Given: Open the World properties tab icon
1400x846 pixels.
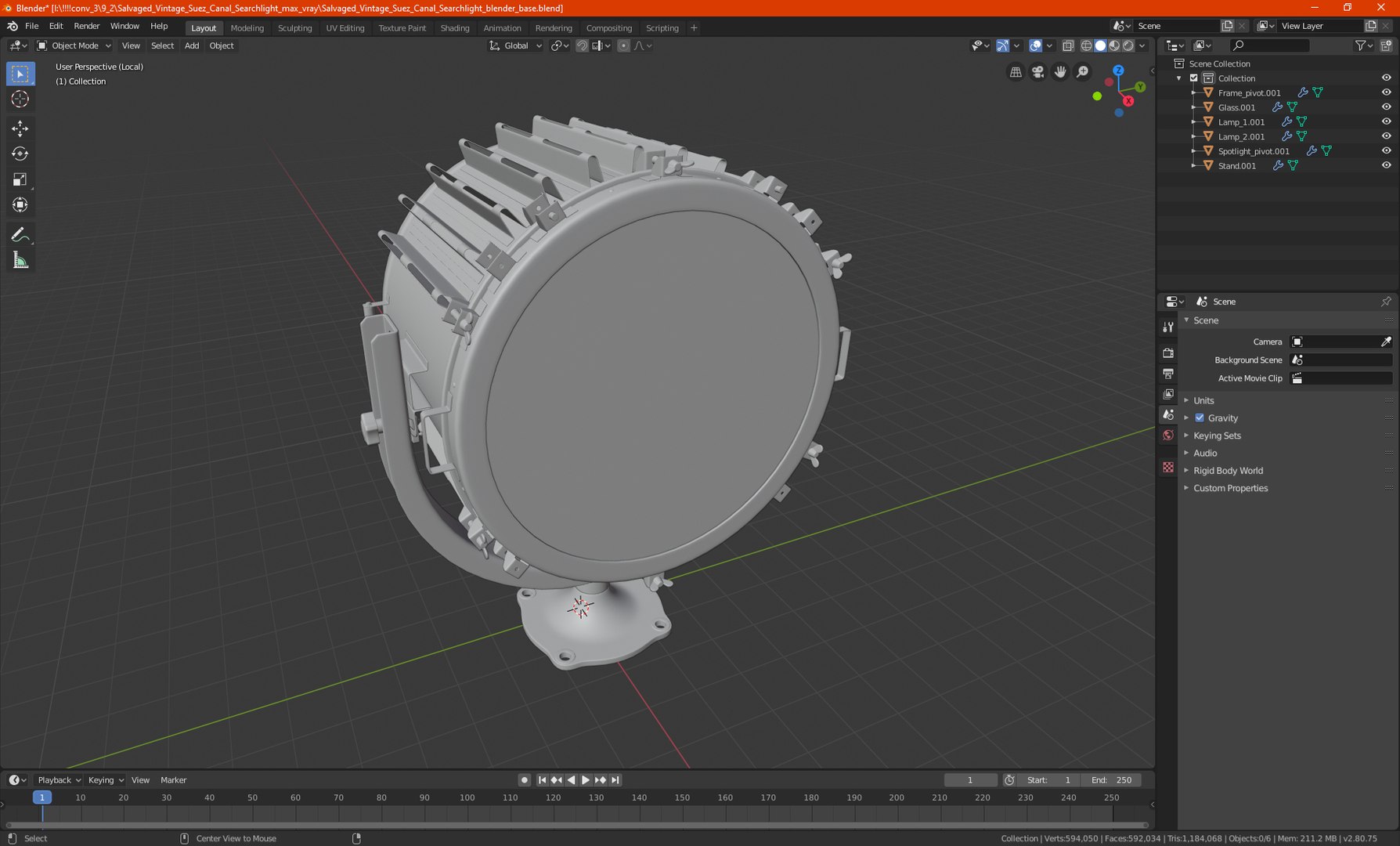Looking at the screenshot, I should click(1168, 435).
